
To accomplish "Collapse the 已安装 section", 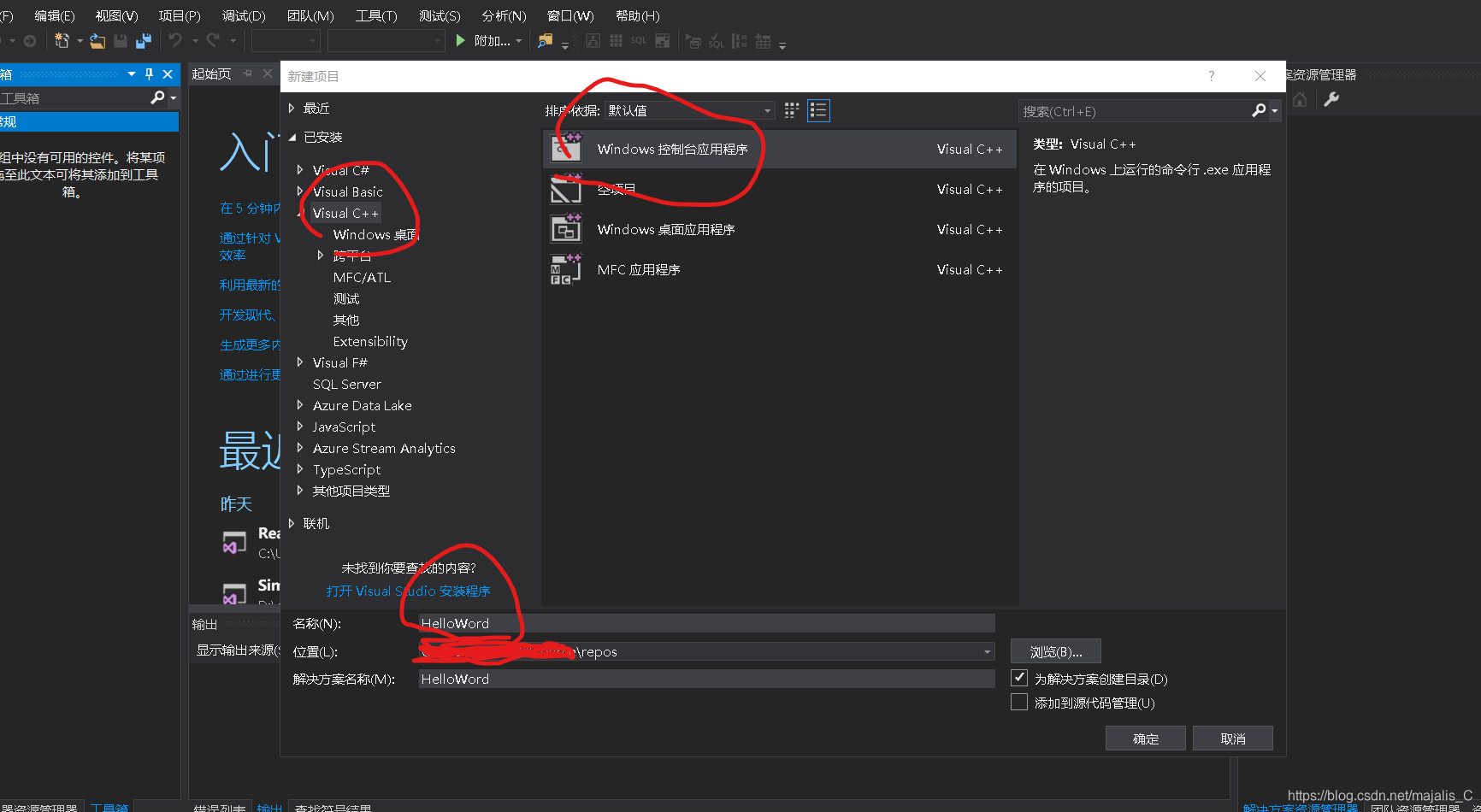I will tap(292, 137).
